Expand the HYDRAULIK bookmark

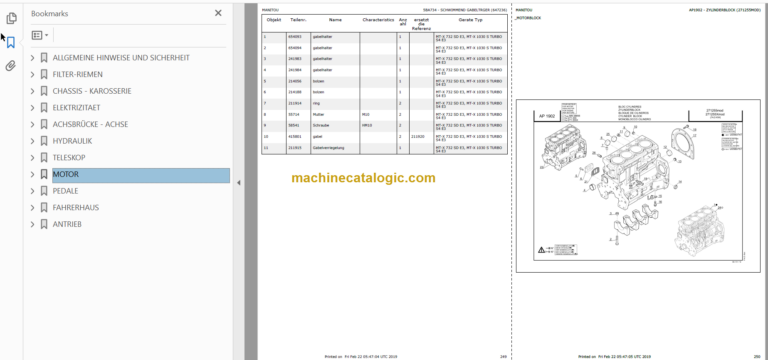point(32,141)
